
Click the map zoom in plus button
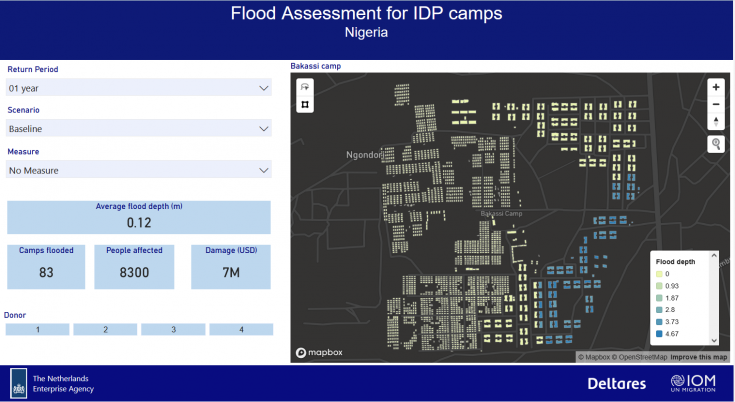click(716, 87)
